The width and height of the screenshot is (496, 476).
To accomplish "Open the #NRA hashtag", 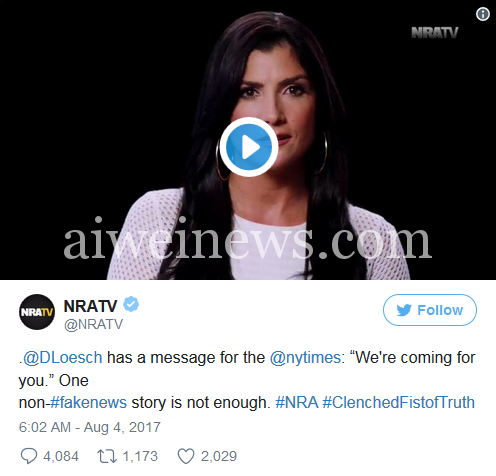I will 297,402.
